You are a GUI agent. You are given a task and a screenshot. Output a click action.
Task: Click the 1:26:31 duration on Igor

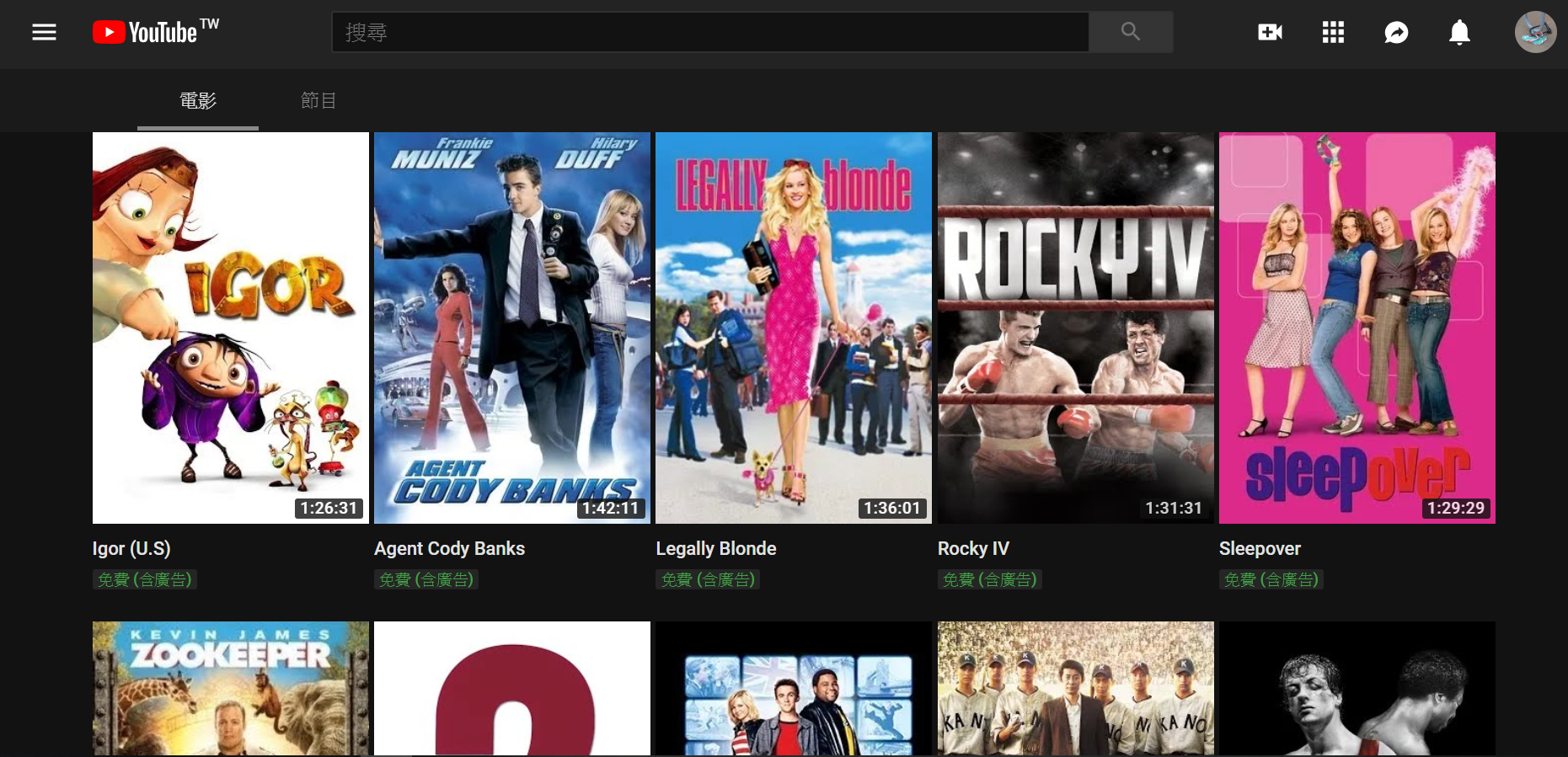tap(329, 508)
